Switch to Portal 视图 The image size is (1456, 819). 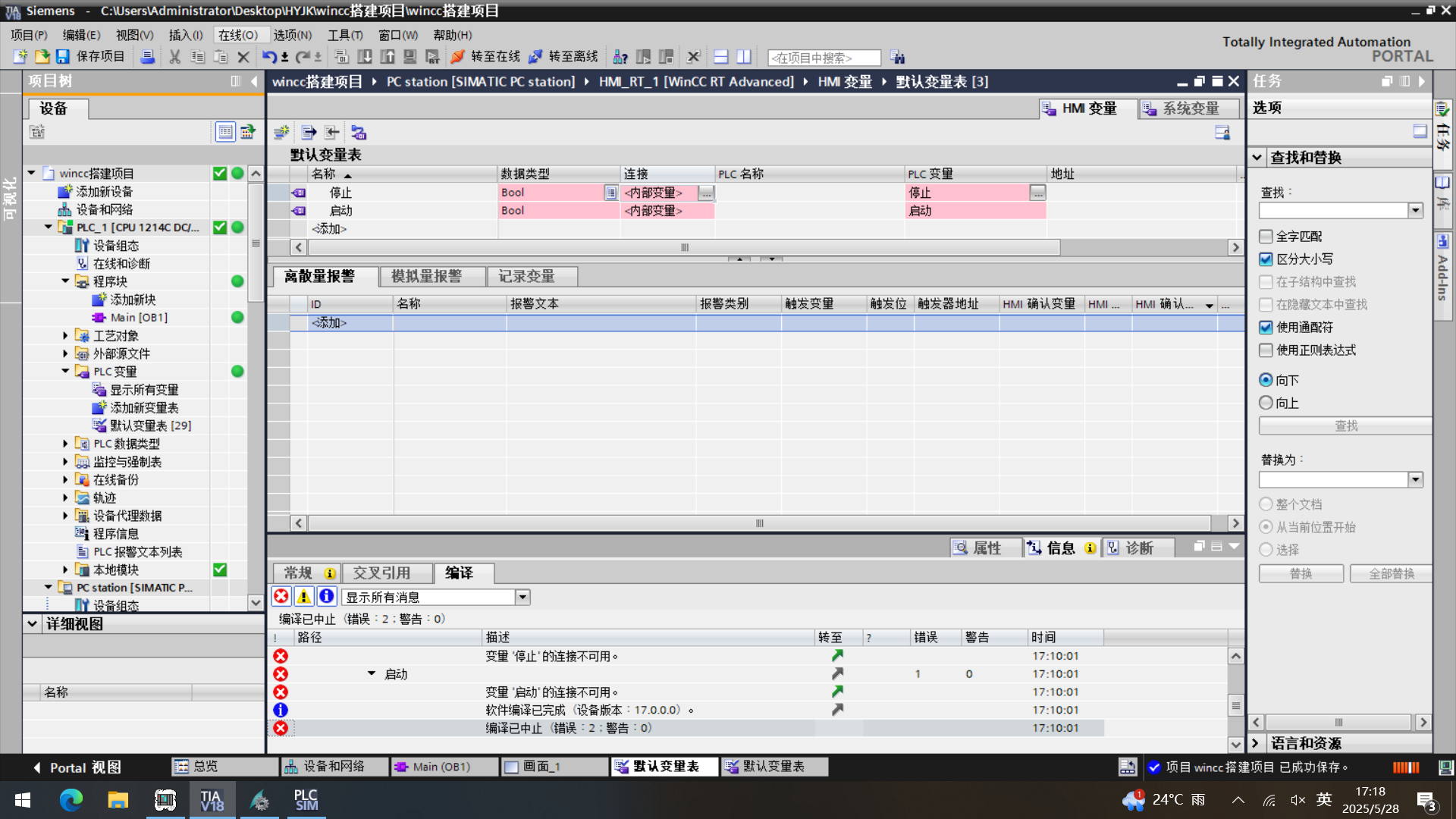tap(77, 767)
